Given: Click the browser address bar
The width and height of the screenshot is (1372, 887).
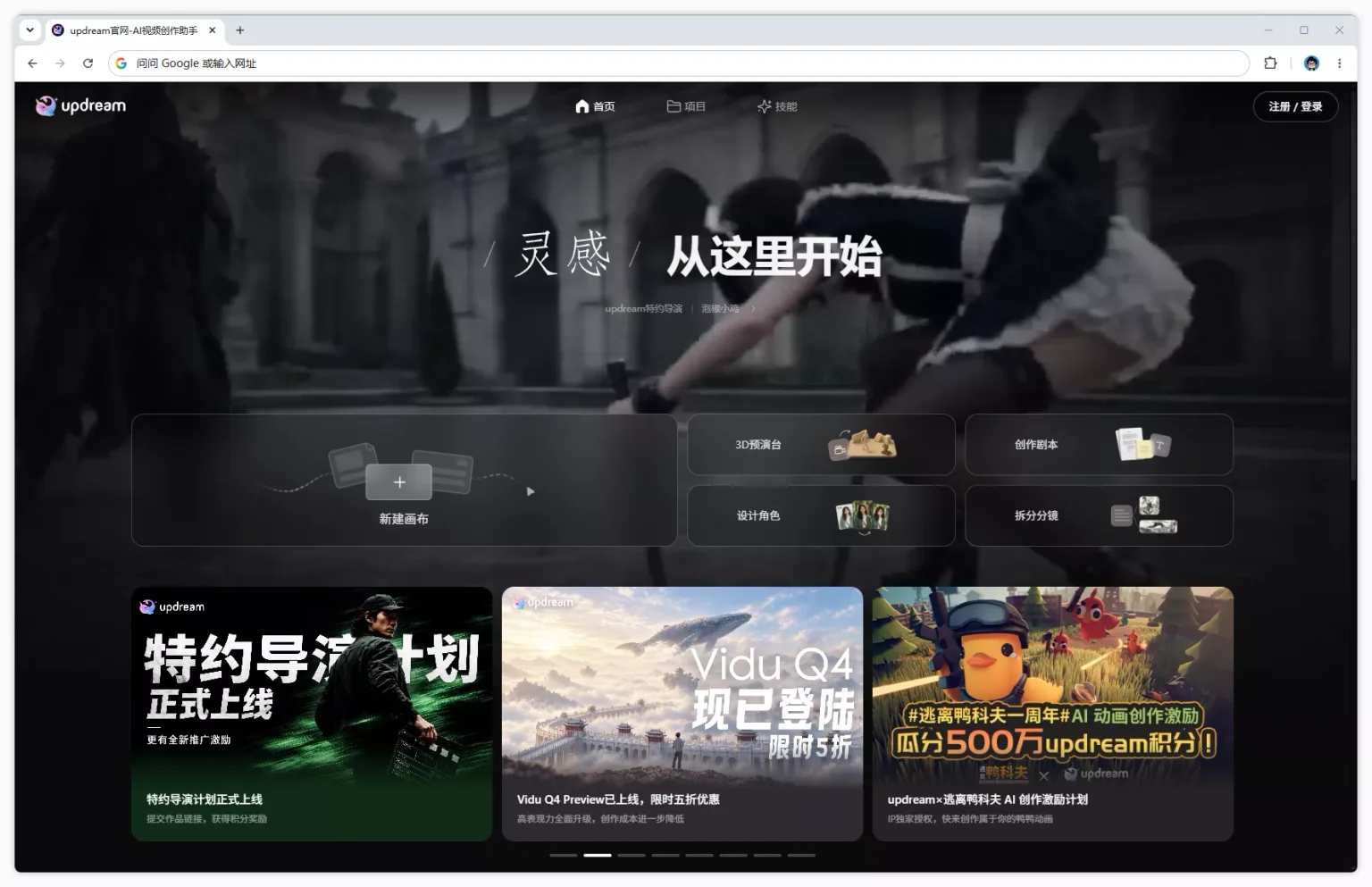Looking at the screenshot, I should [679, 63].
